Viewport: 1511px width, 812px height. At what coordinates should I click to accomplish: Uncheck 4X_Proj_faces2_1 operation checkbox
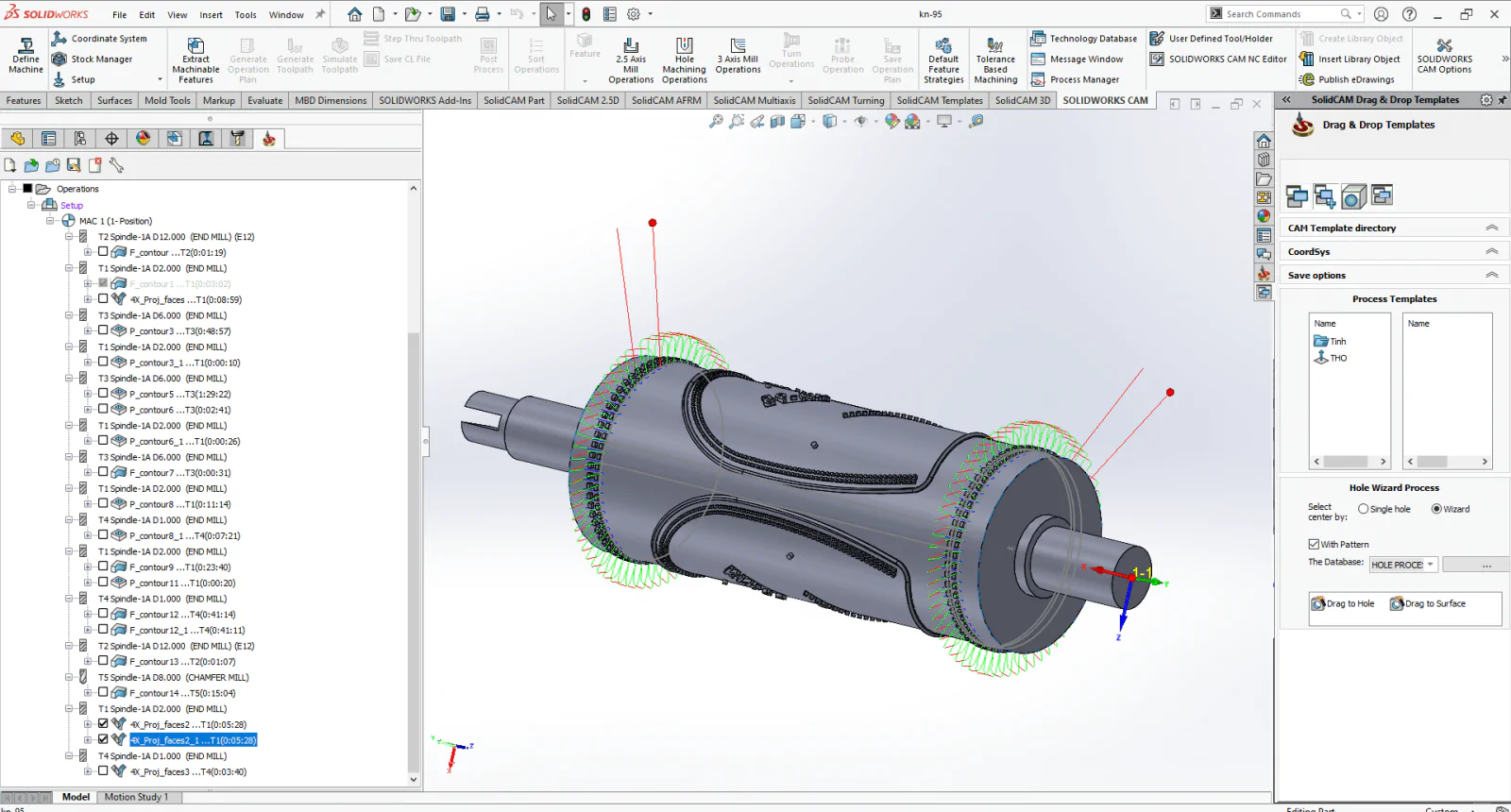103,739
